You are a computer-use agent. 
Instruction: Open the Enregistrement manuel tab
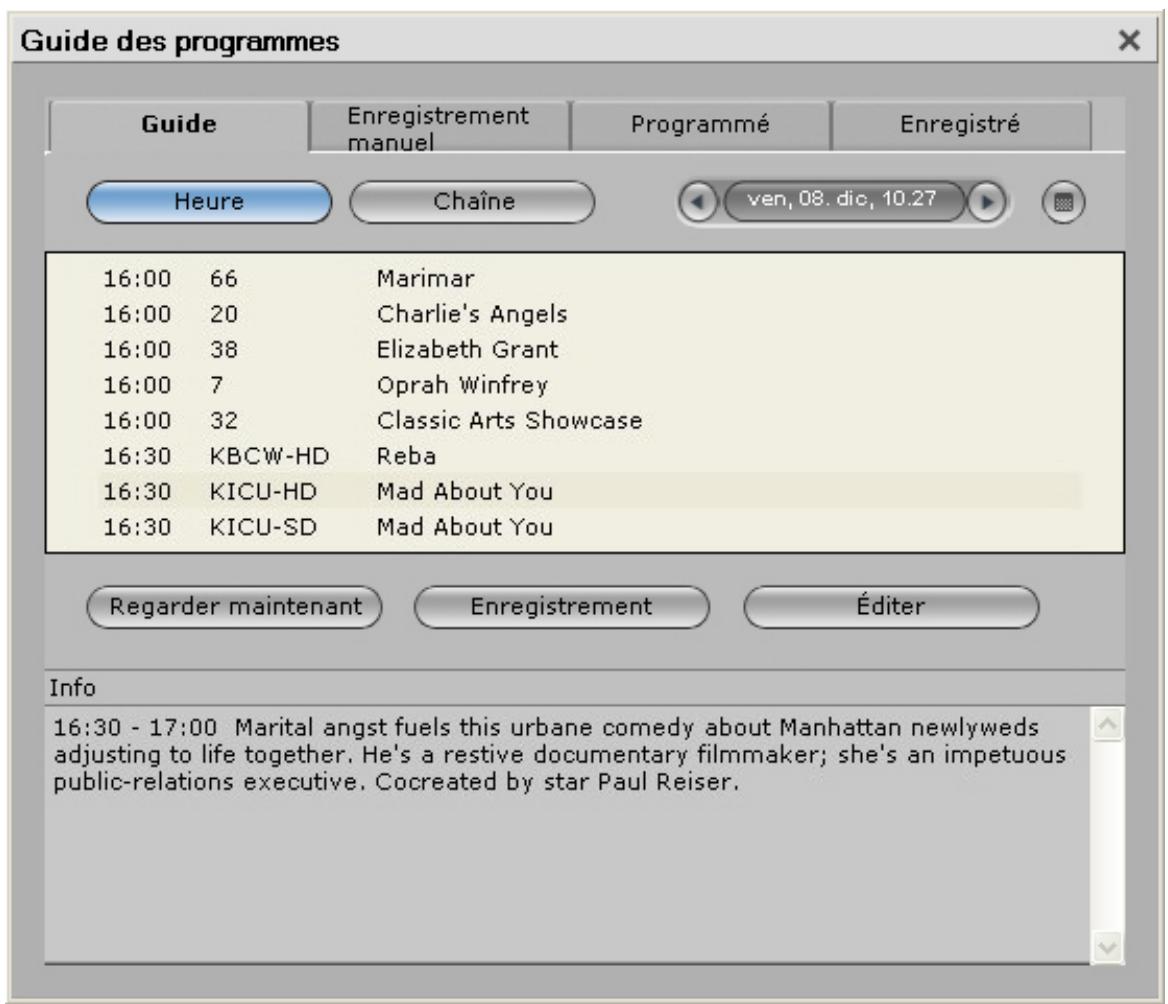[x=439, y=127]
